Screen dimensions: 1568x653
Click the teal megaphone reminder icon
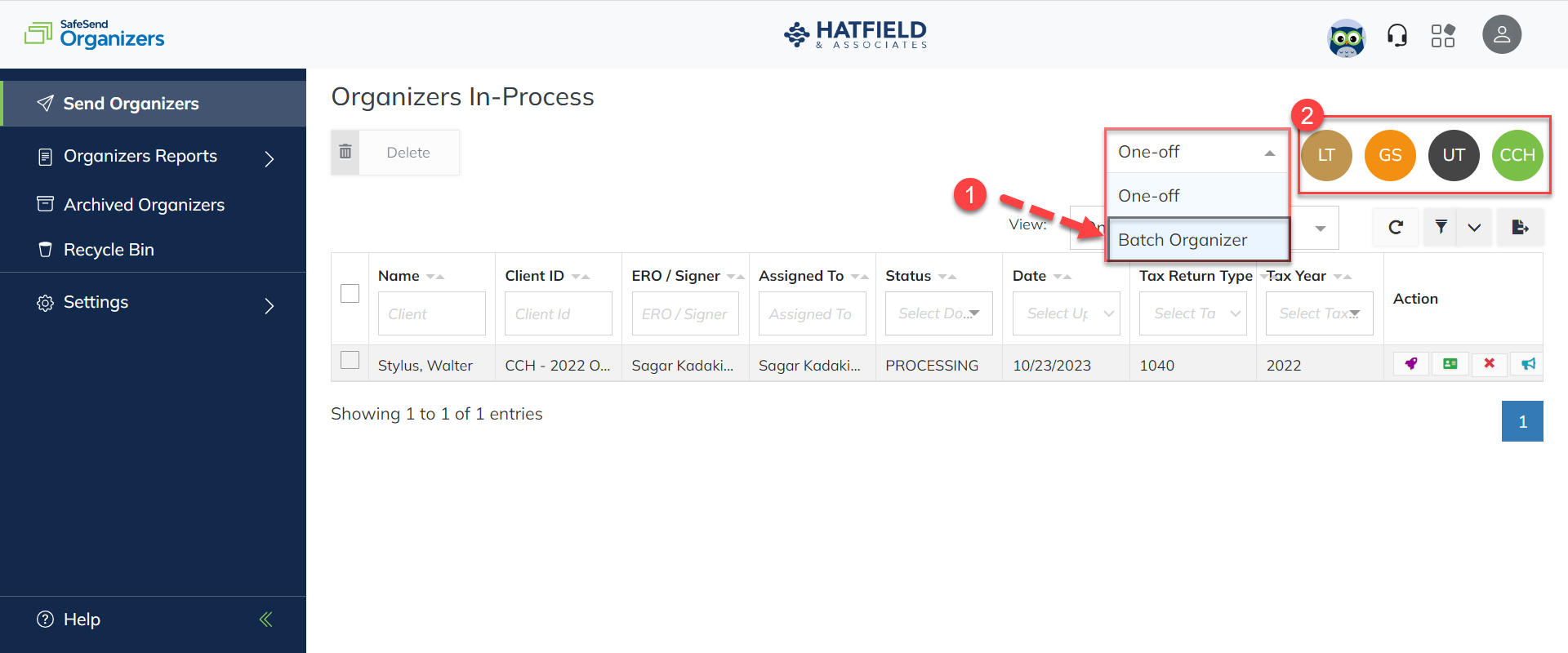click(x=1528, y=364)
